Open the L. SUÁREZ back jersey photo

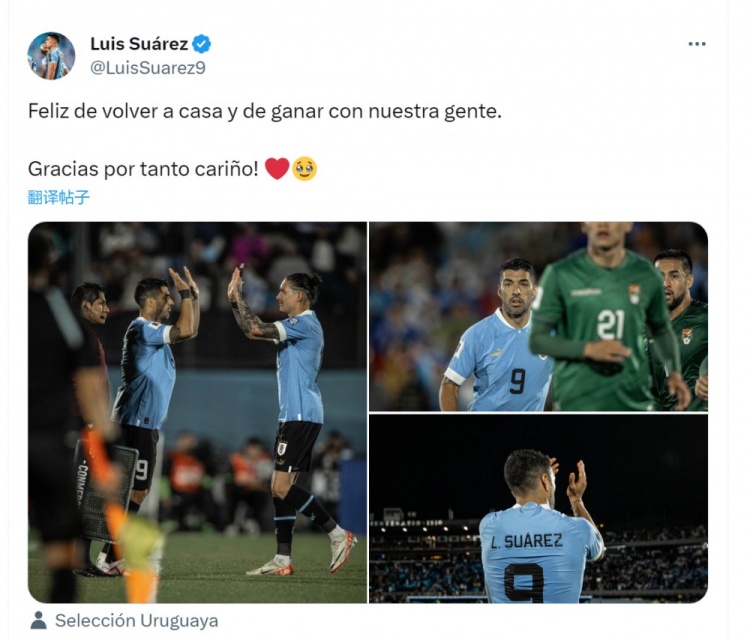pyautogui.click(x=539, y=509)
